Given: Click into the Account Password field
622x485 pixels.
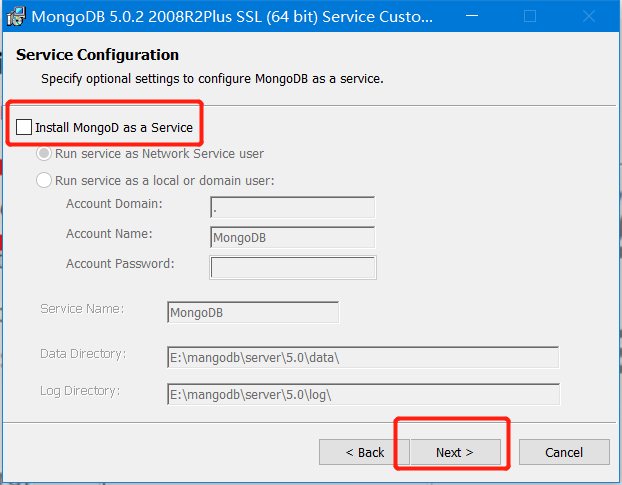Looking at the screenshot, I should click(x=292, y=267).
